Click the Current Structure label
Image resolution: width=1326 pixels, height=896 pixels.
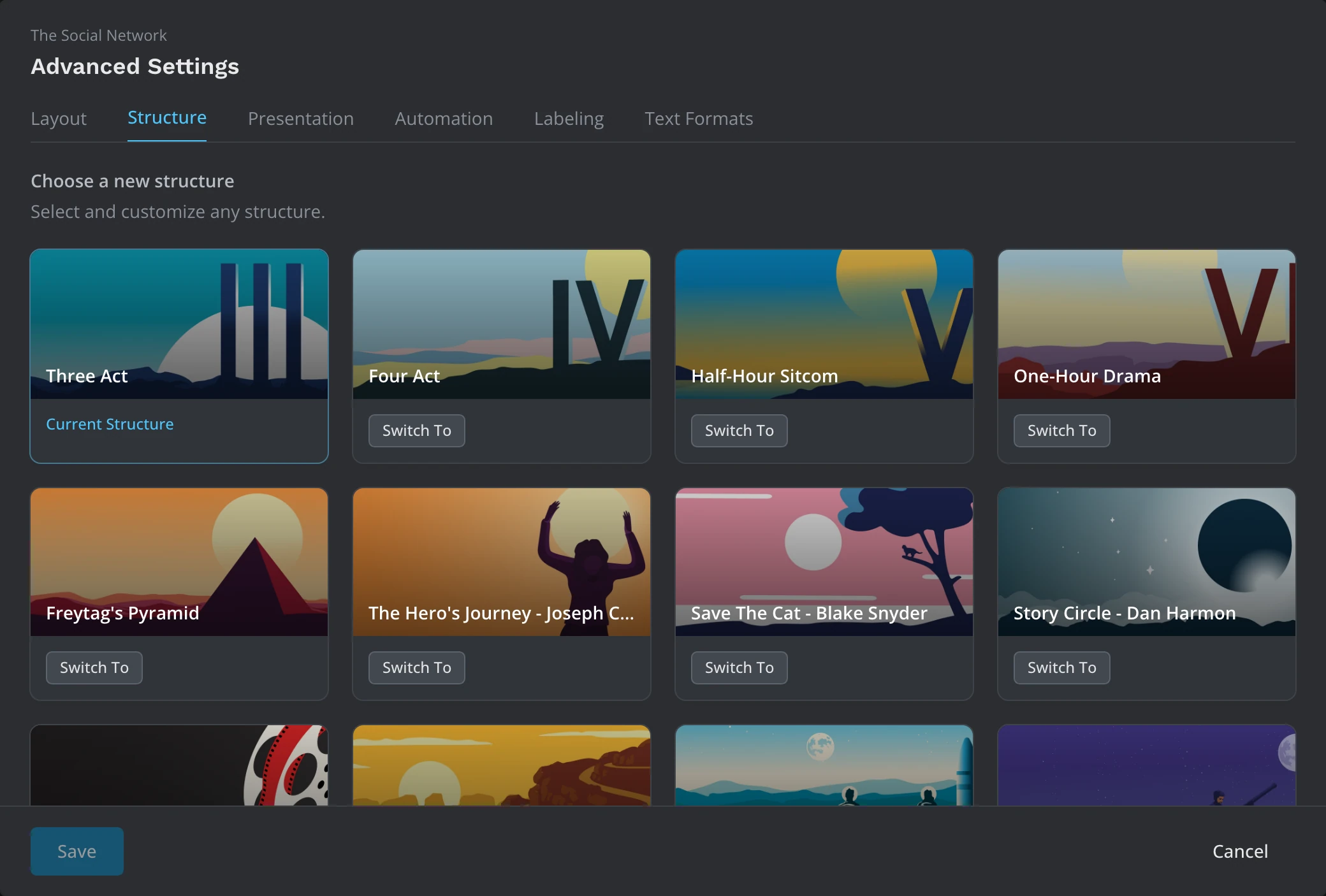[x=110, y=424]
